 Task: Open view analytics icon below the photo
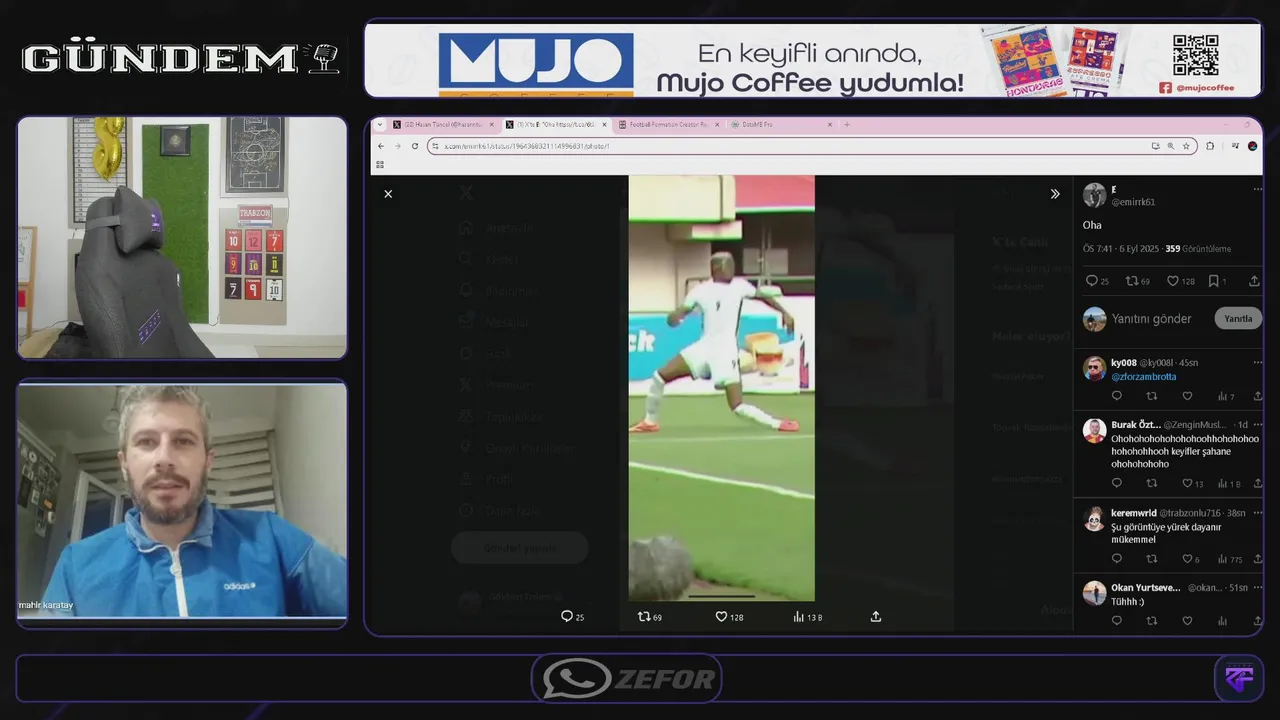[x=799, y=617]
